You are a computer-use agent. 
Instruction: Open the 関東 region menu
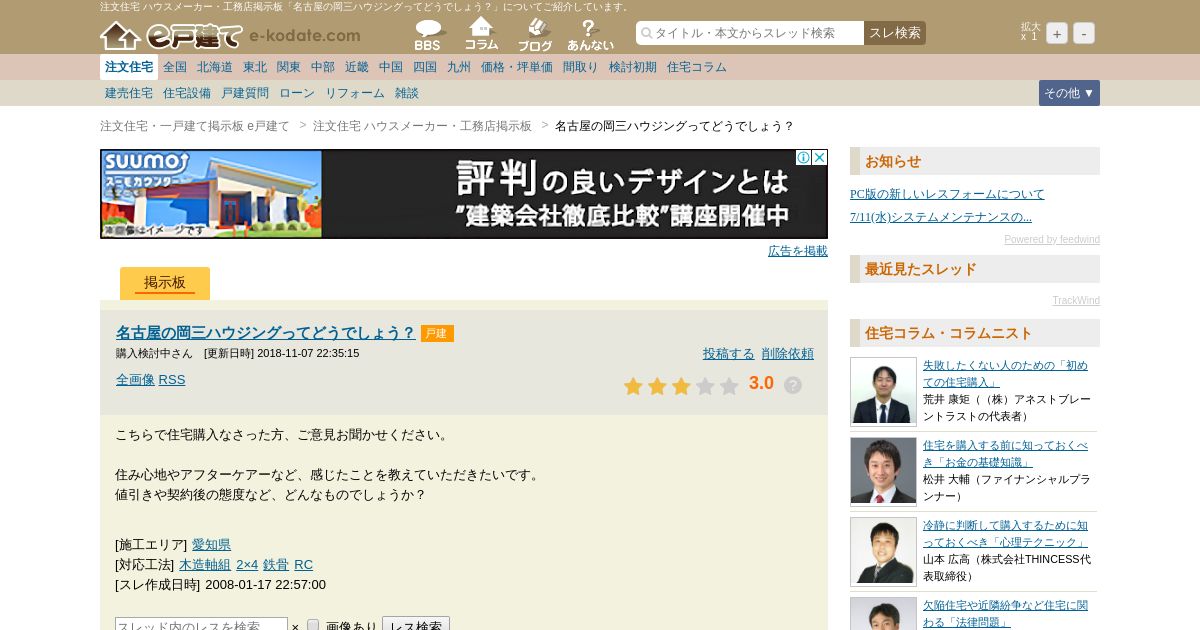(x=289, y=67)
